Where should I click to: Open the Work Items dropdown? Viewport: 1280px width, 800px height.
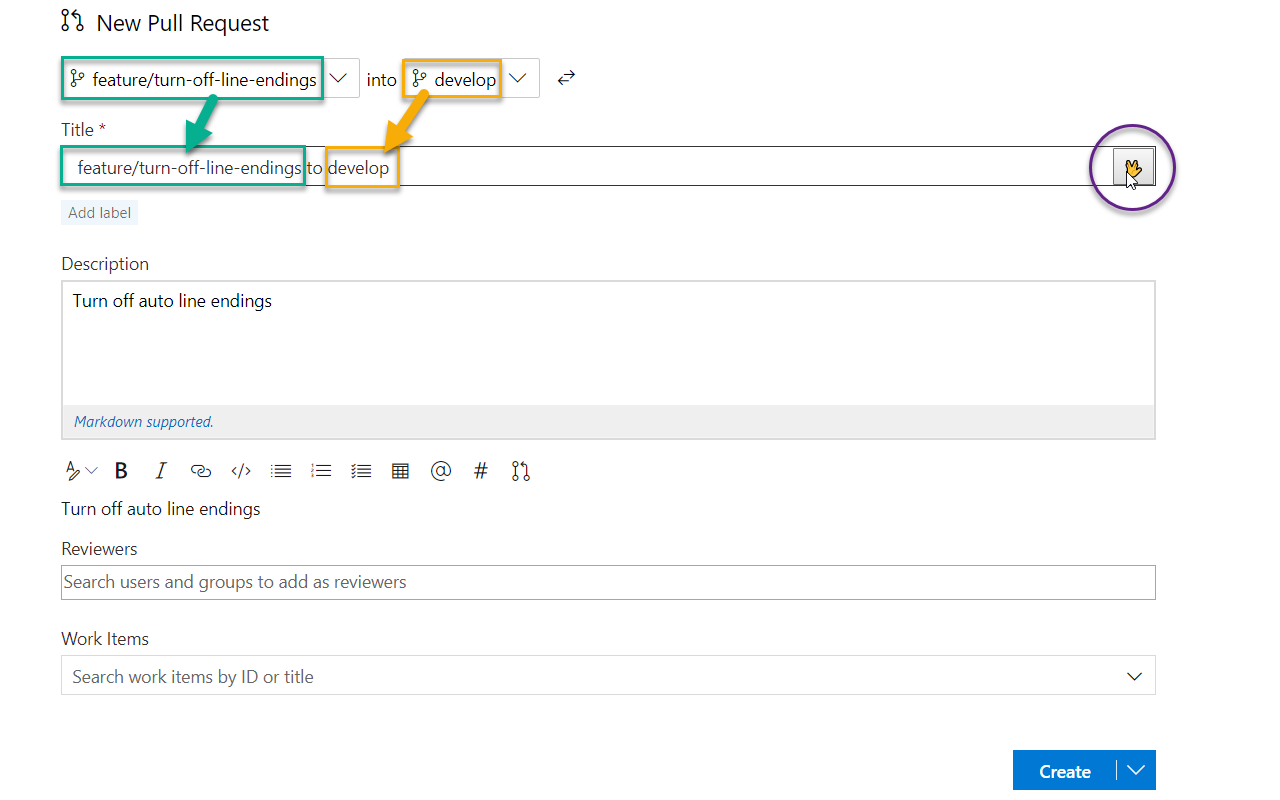(x=1134, y=675)
